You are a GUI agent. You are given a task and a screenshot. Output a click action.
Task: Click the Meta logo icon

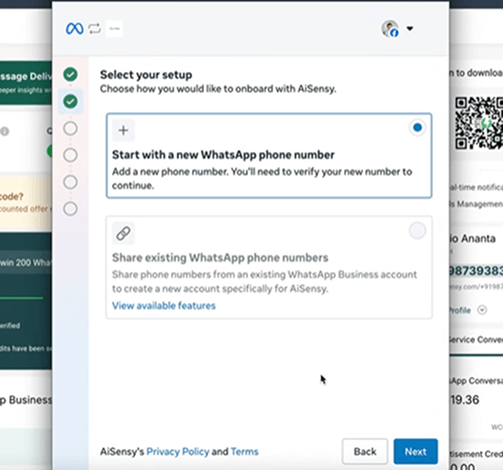tap(75, 29)
